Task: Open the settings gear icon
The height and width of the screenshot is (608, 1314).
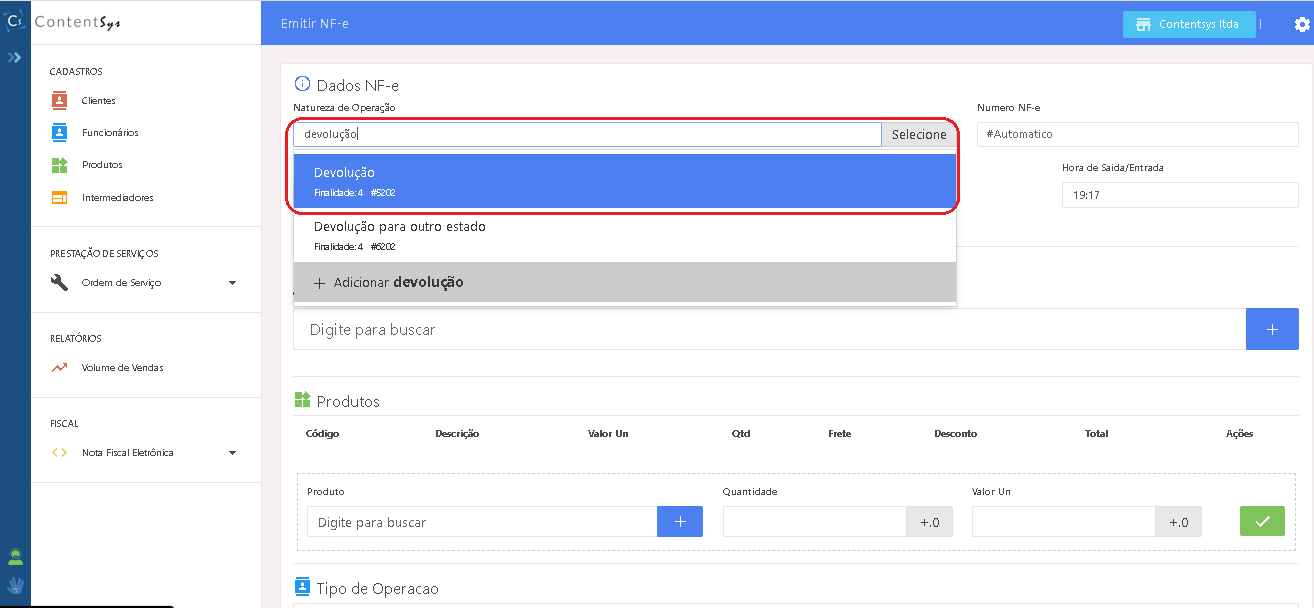Action: [x=1301, y=25]
